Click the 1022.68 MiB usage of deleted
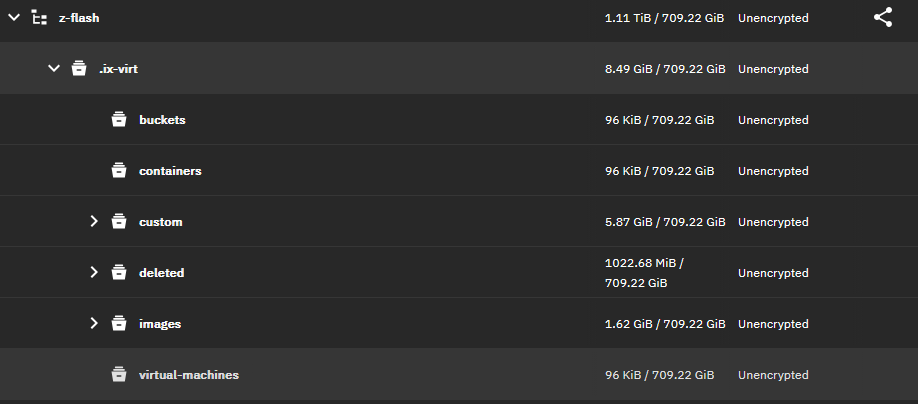This screenshot has height=404, width=918. click(644, 263)
